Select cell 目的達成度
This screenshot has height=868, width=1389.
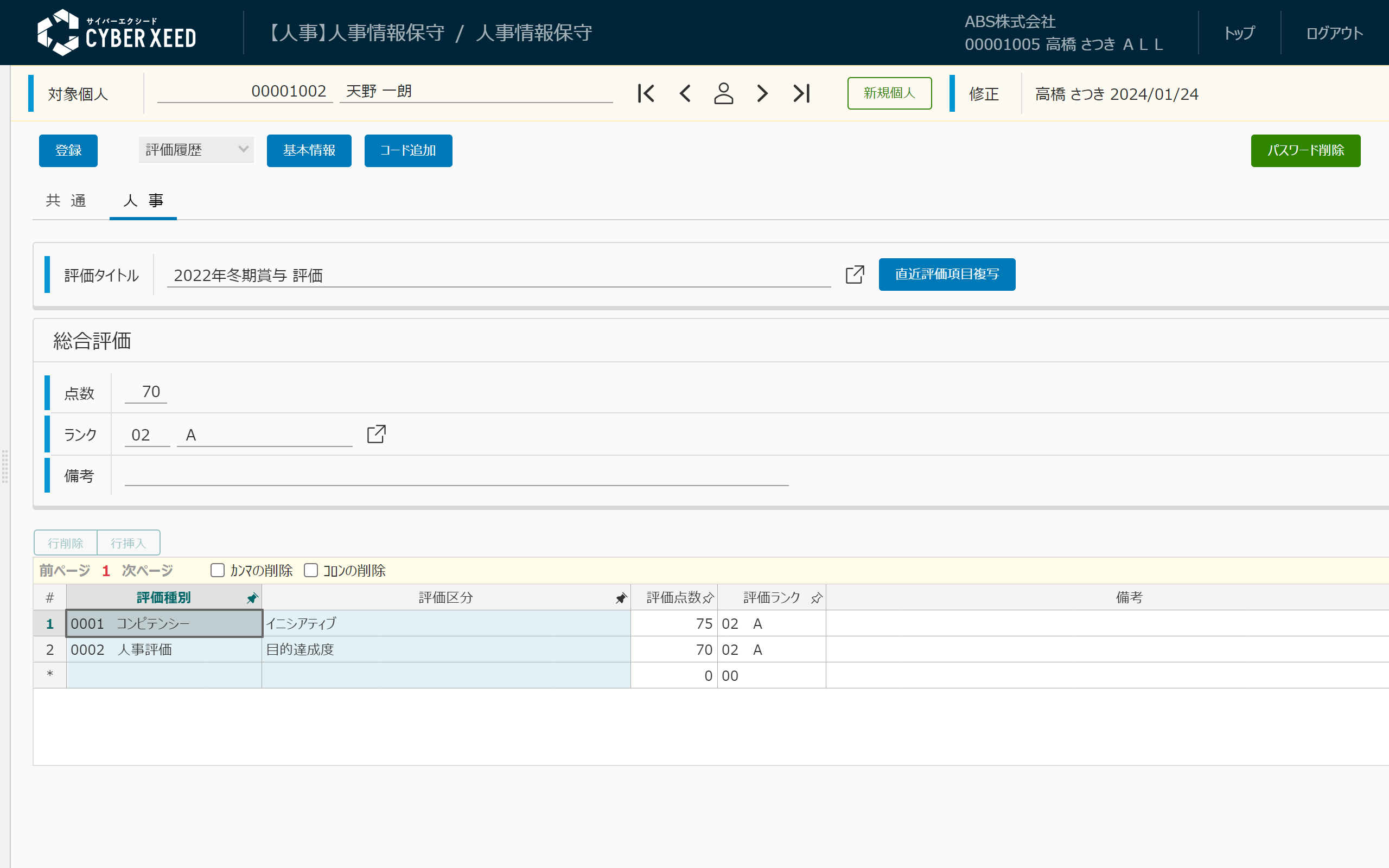click(x=446, y=649)
